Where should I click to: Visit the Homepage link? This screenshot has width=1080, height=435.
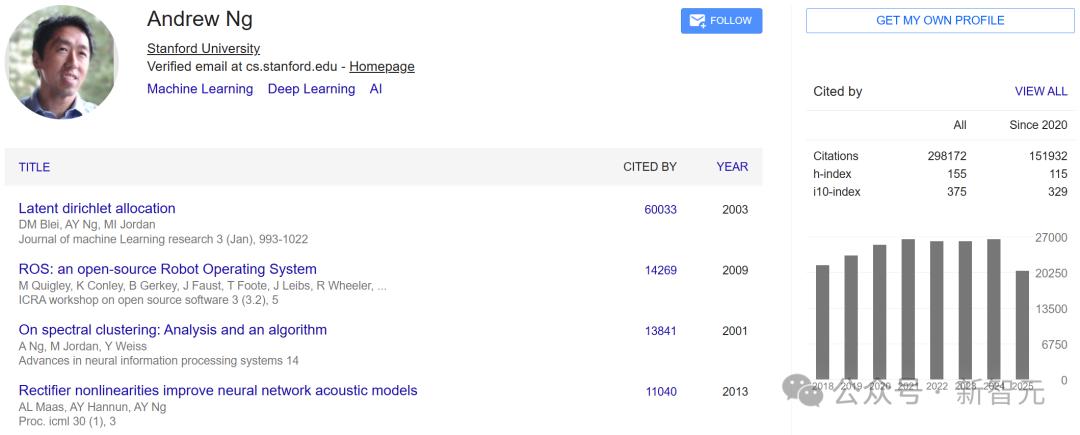pyautogui.click(x=381, y=67)
